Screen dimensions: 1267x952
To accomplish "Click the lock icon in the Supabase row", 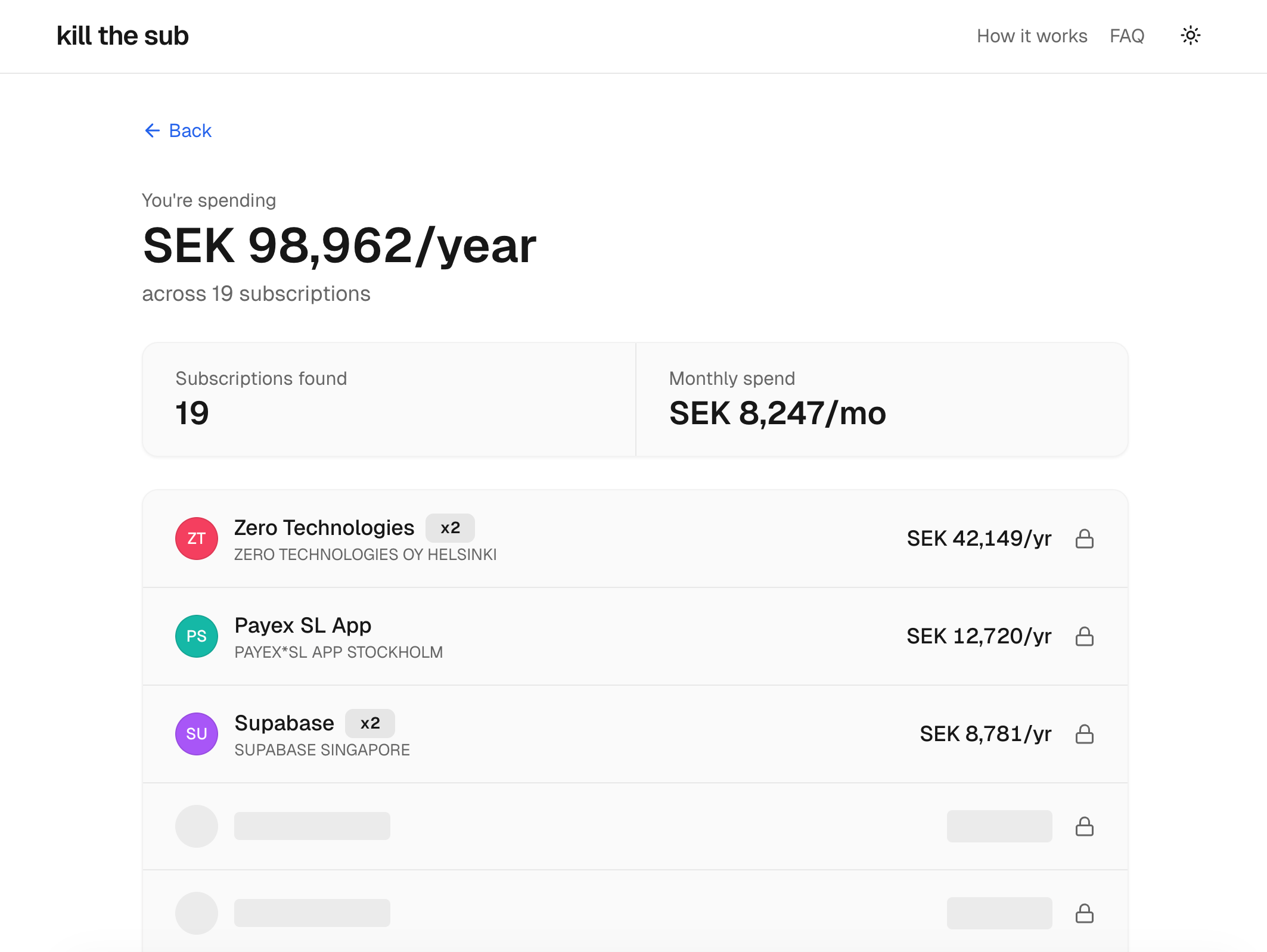I will point(1084,734).
